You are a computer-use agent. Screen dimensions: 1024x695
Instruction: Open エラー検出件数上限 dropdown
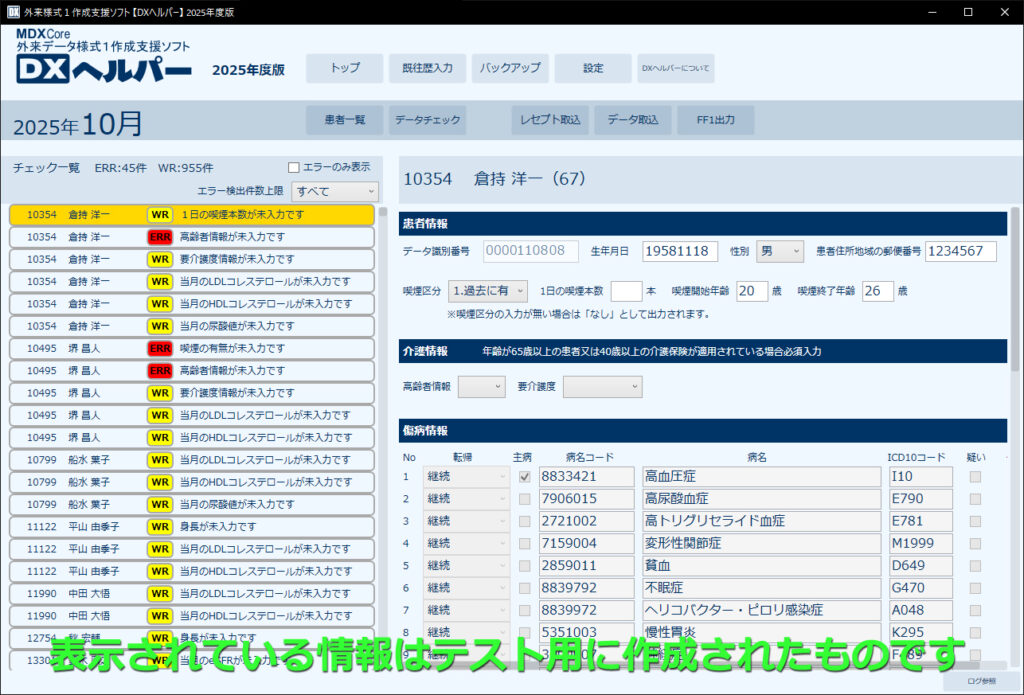pyautogui.click(x=335, y=190)
